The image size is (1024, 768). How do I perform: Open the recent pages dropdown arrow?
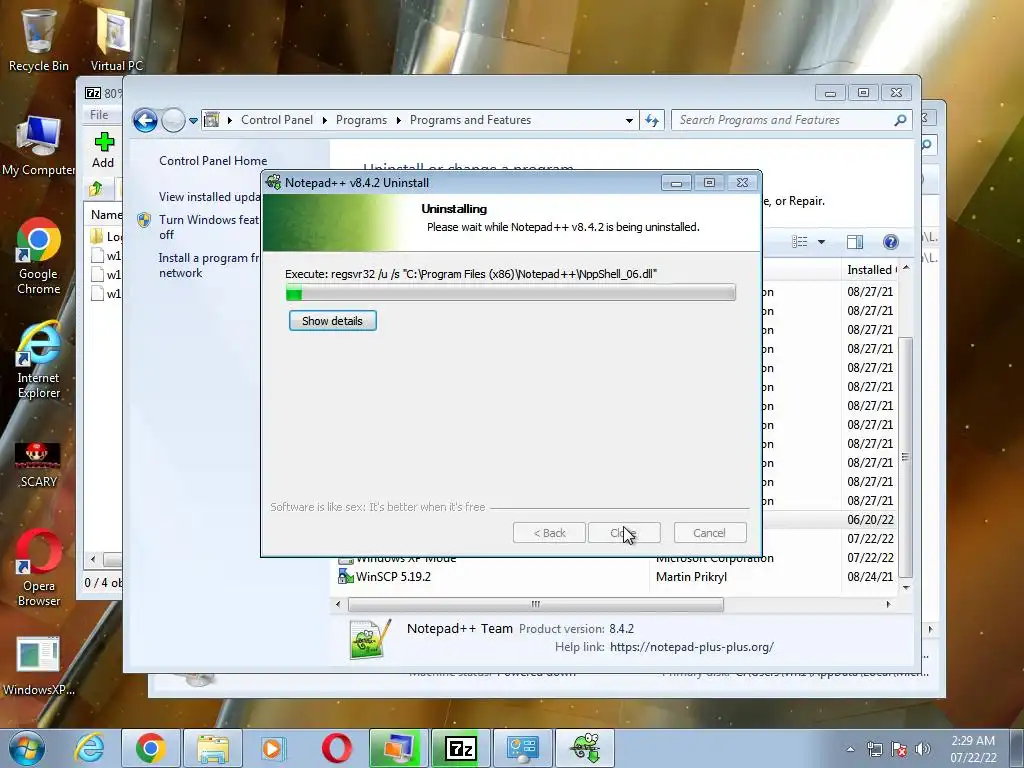coord(193,120)
